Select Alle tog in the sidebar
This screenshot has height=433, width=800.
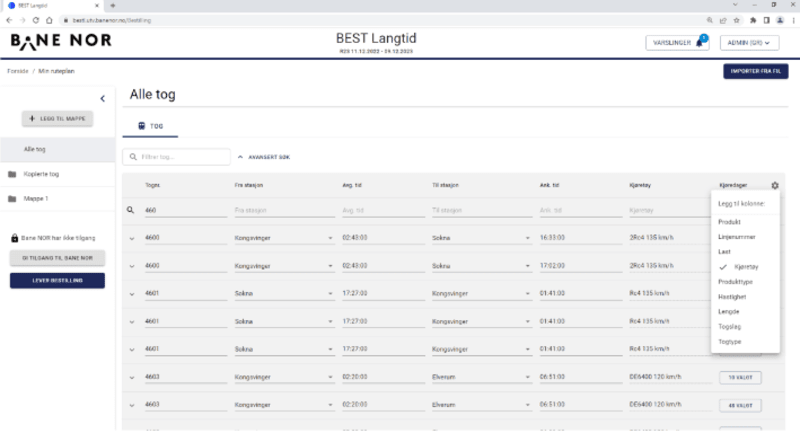(x=57, y=149)
